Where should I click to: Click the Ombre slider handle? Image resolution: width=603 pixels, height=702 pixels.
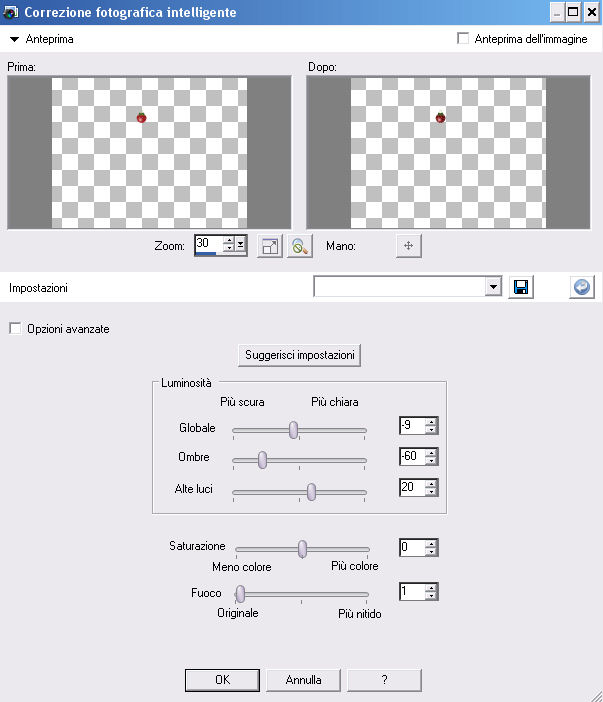(x=262, y=460)
